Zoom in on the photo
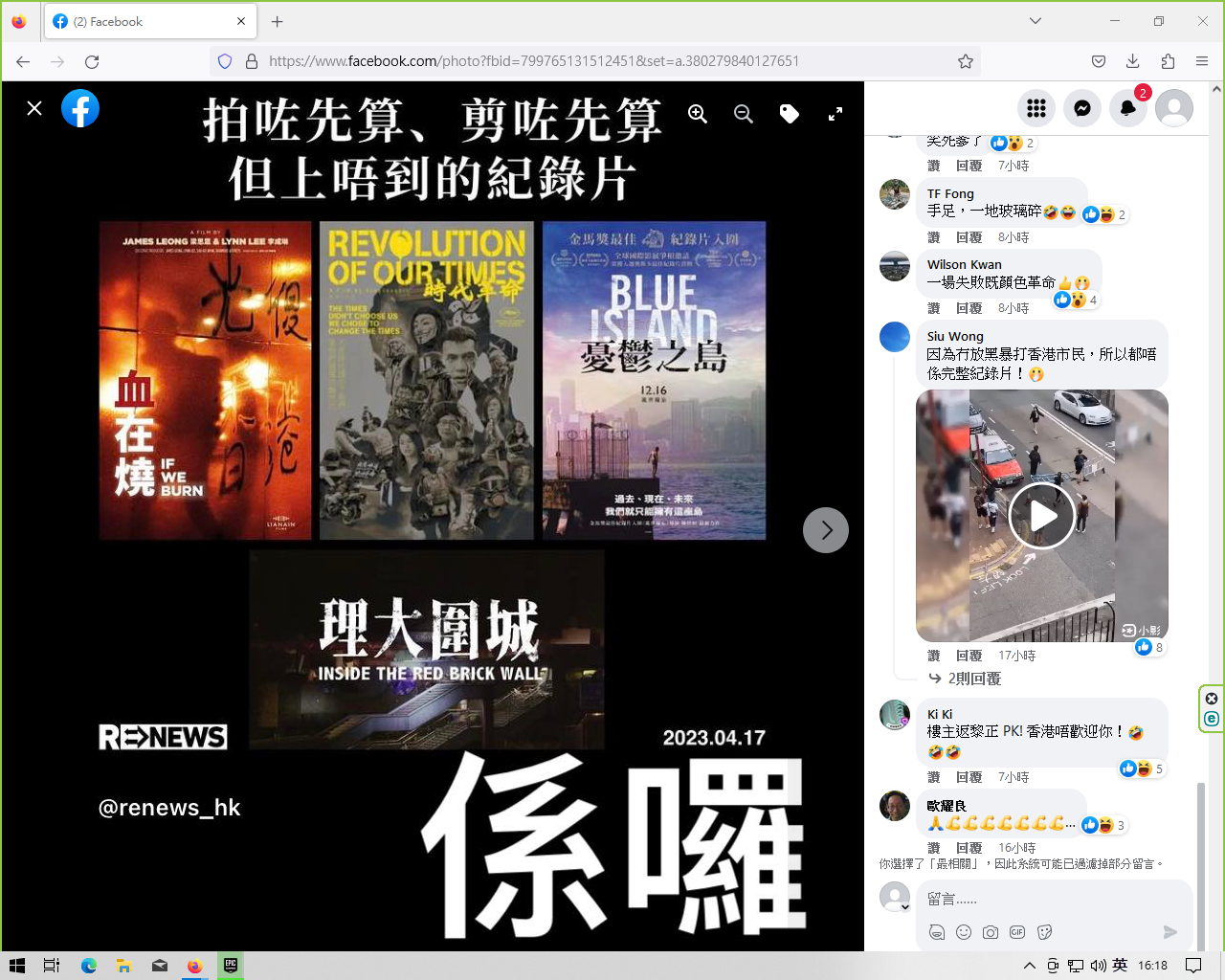1225x980 pixels. coord(698,114)
